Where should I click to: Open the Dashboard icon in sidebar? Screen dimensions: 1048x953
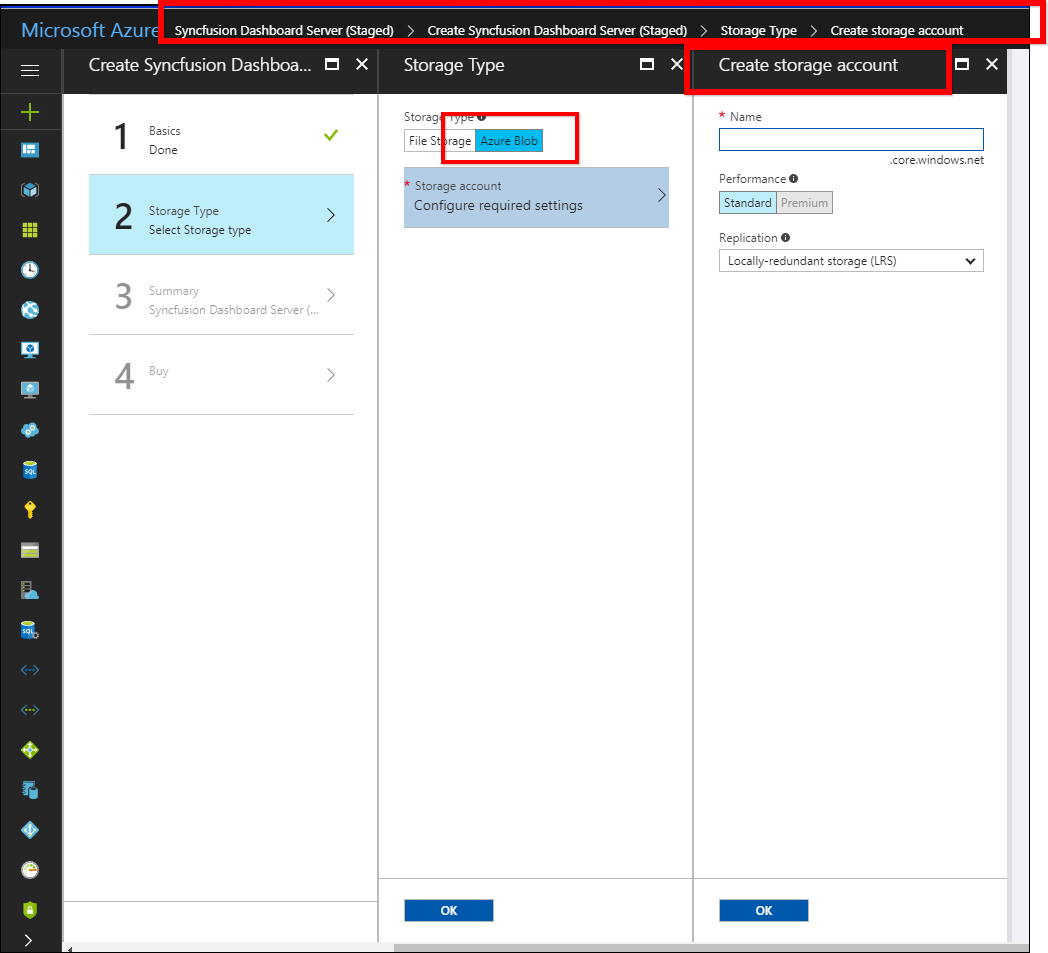pyautogui.click(x=30, y=150)
